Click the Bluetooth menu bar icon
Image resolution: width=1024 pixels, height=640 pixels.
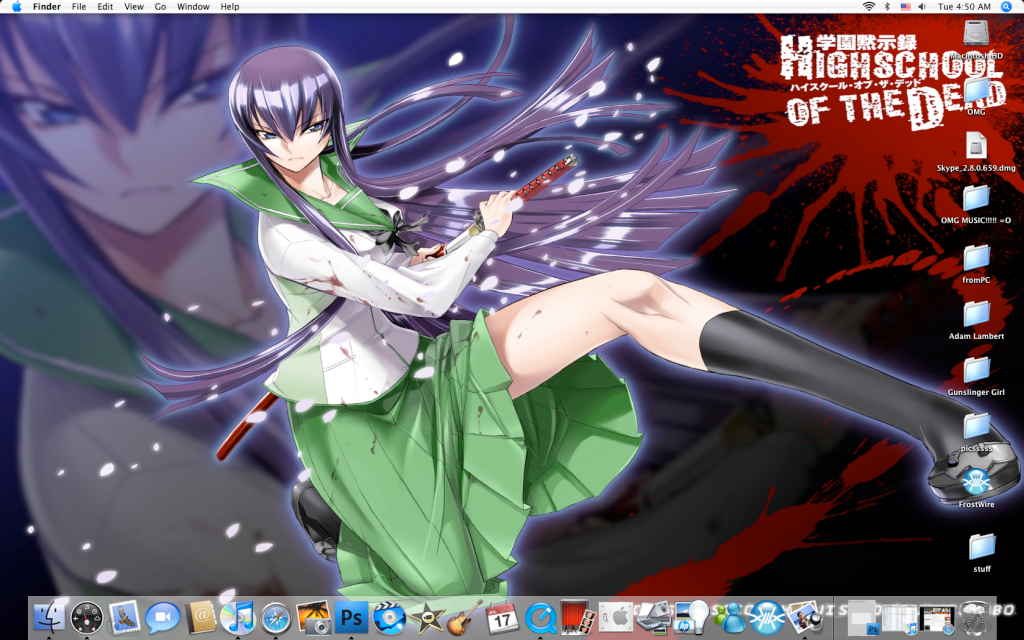[x=887, y=7]
